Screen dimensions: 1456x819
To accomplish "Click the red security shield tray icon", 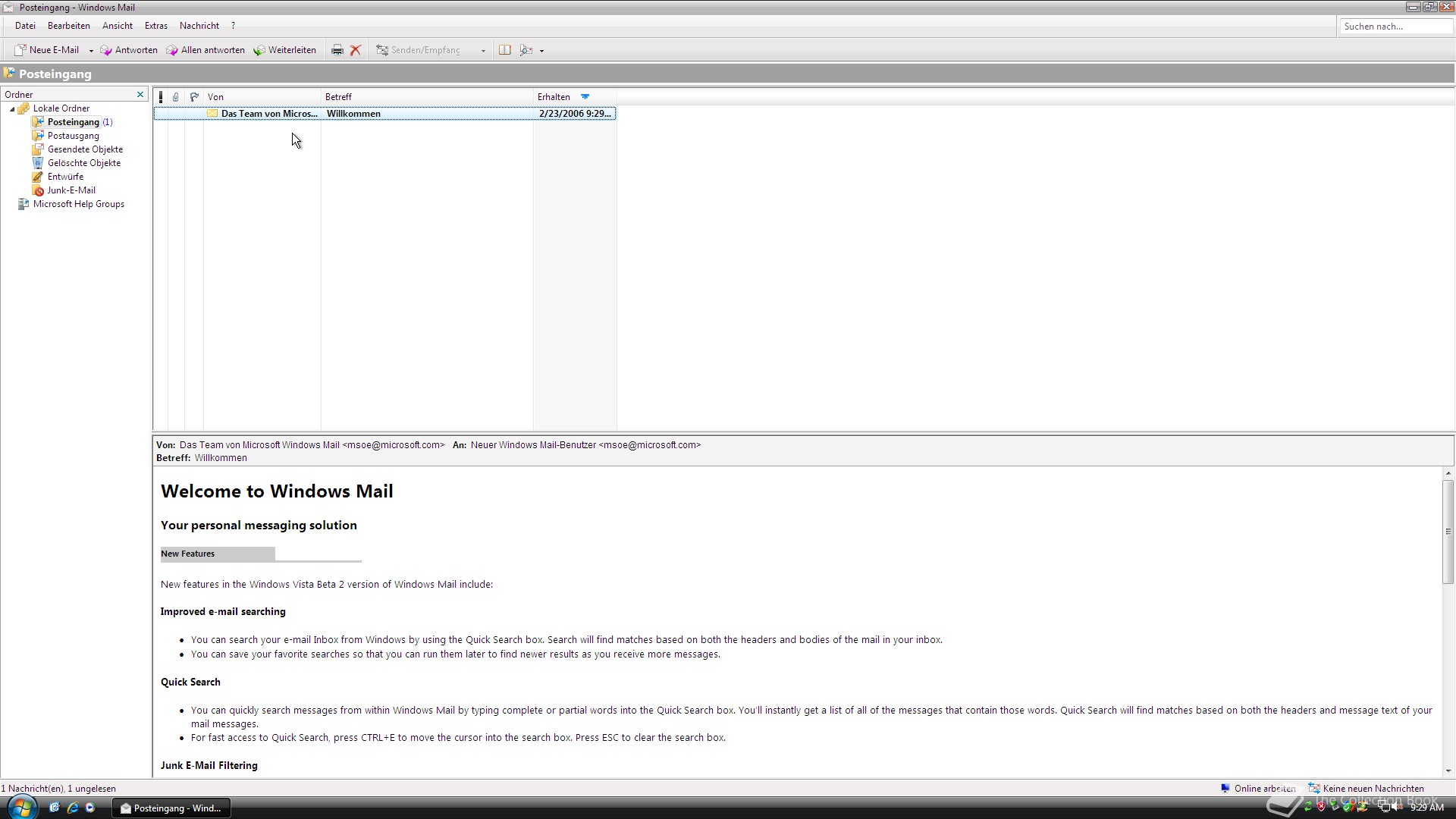I will coord(1322,808).
